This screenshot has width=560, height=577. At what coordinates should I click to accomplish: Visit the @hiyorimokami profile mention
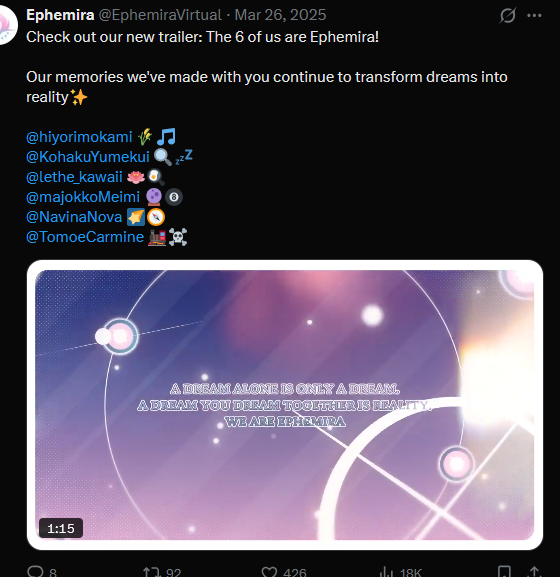[x=79, y=137]
